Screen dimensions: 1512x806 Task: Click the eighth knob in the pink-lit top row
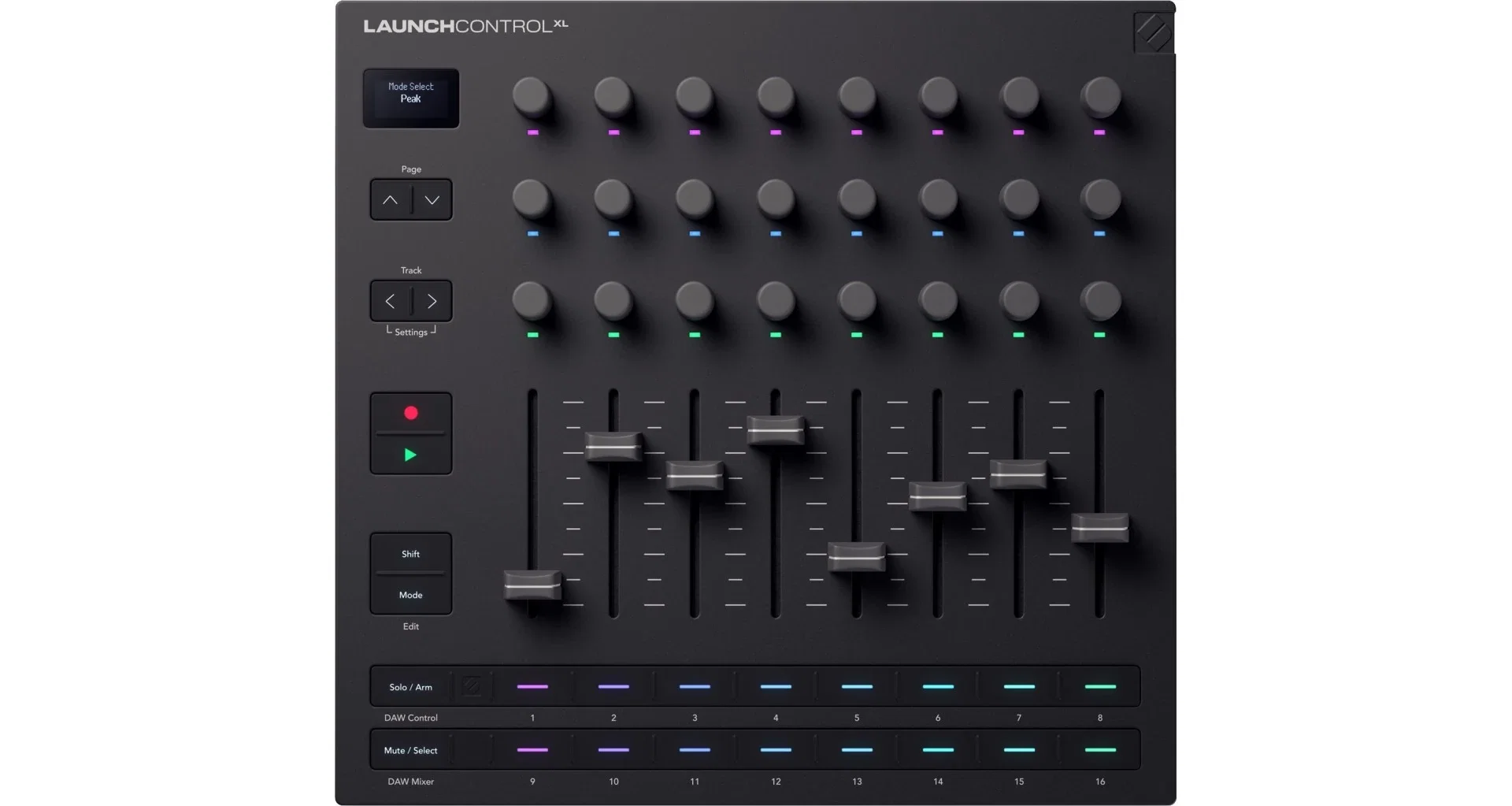click(1100, 96)
